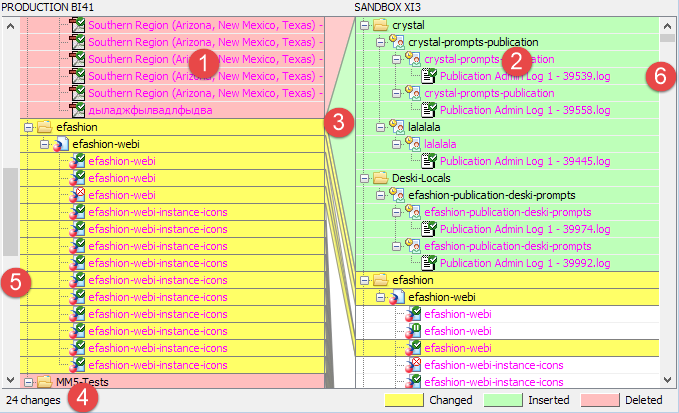Click the pink Deleted legend swatch
Screen dimensions: 679x413
[x=600, y=400]
